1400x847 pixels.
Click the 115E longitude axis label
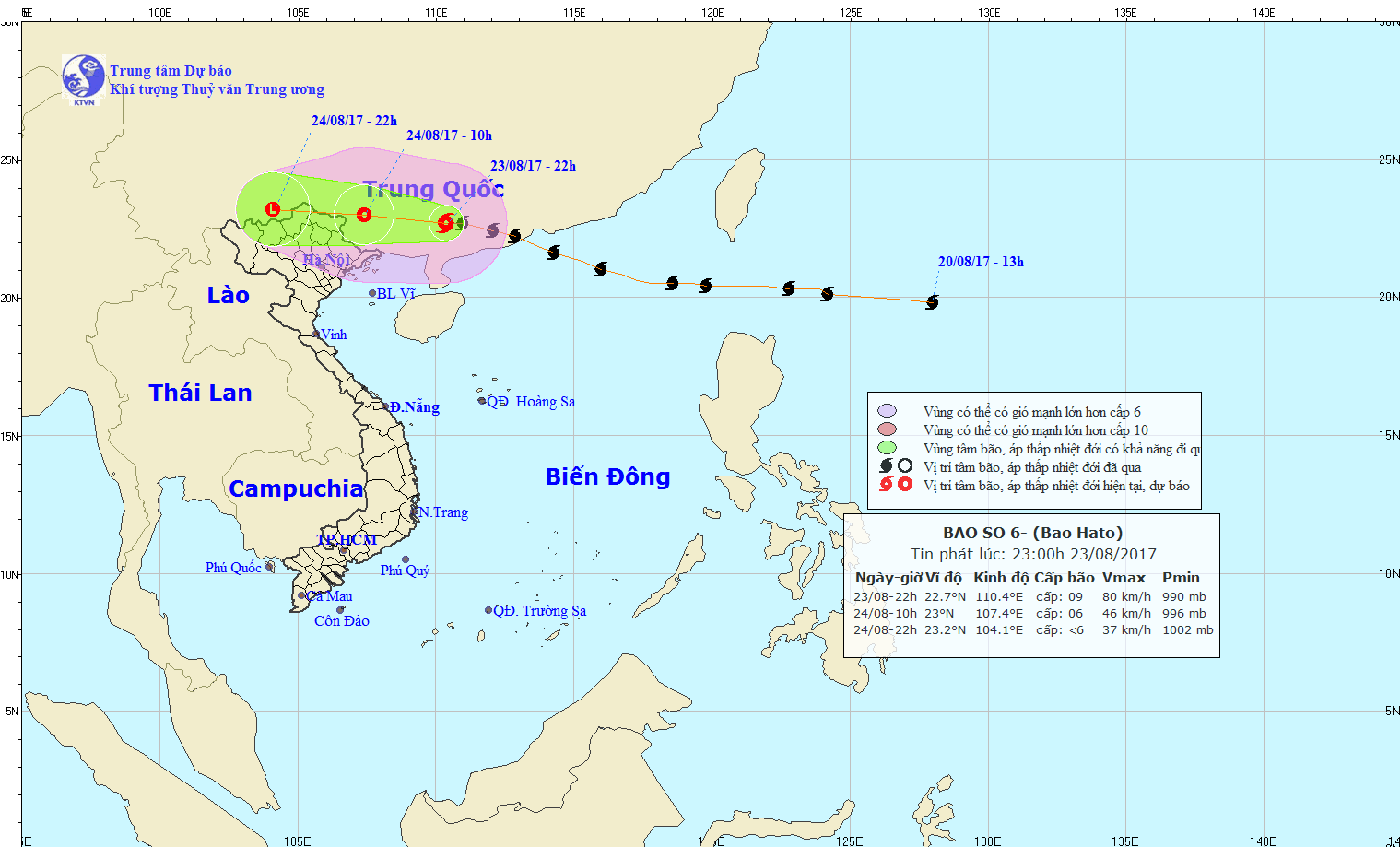point(574,12)
